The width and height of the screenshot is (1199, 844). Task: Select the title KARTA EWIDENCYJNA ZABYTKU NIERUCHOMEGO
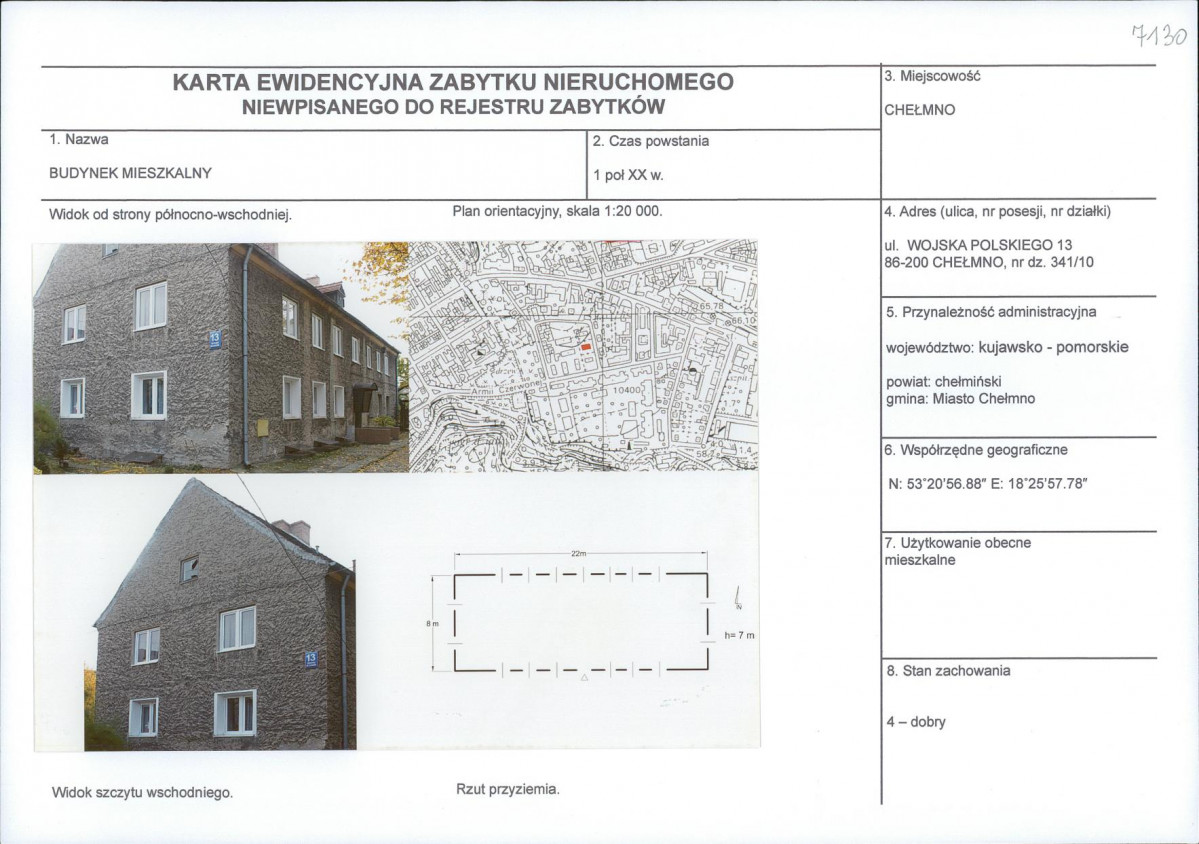click(453, 82)
